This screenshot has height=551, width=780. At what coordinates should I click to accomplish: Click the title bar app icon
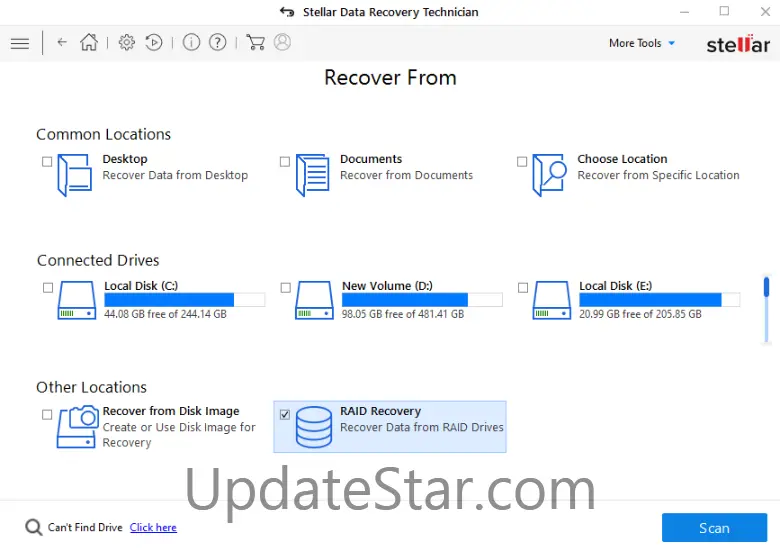[287, 12]
